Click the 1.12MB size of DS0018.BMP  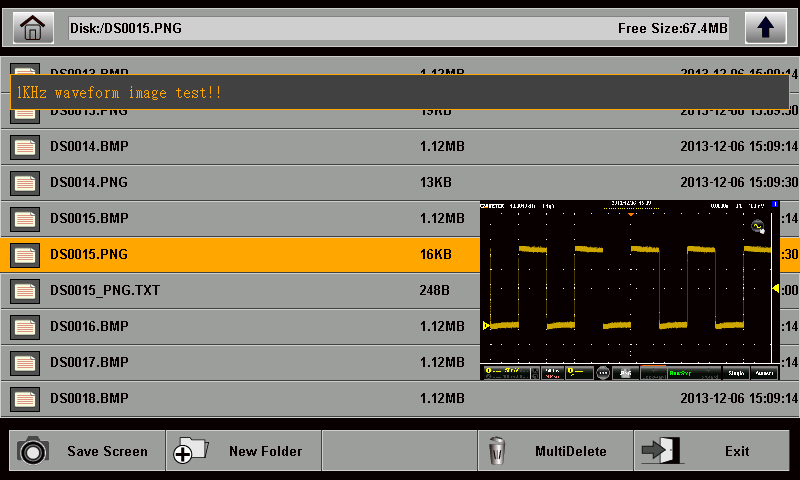pyautogui.click(x=442, y=398)
